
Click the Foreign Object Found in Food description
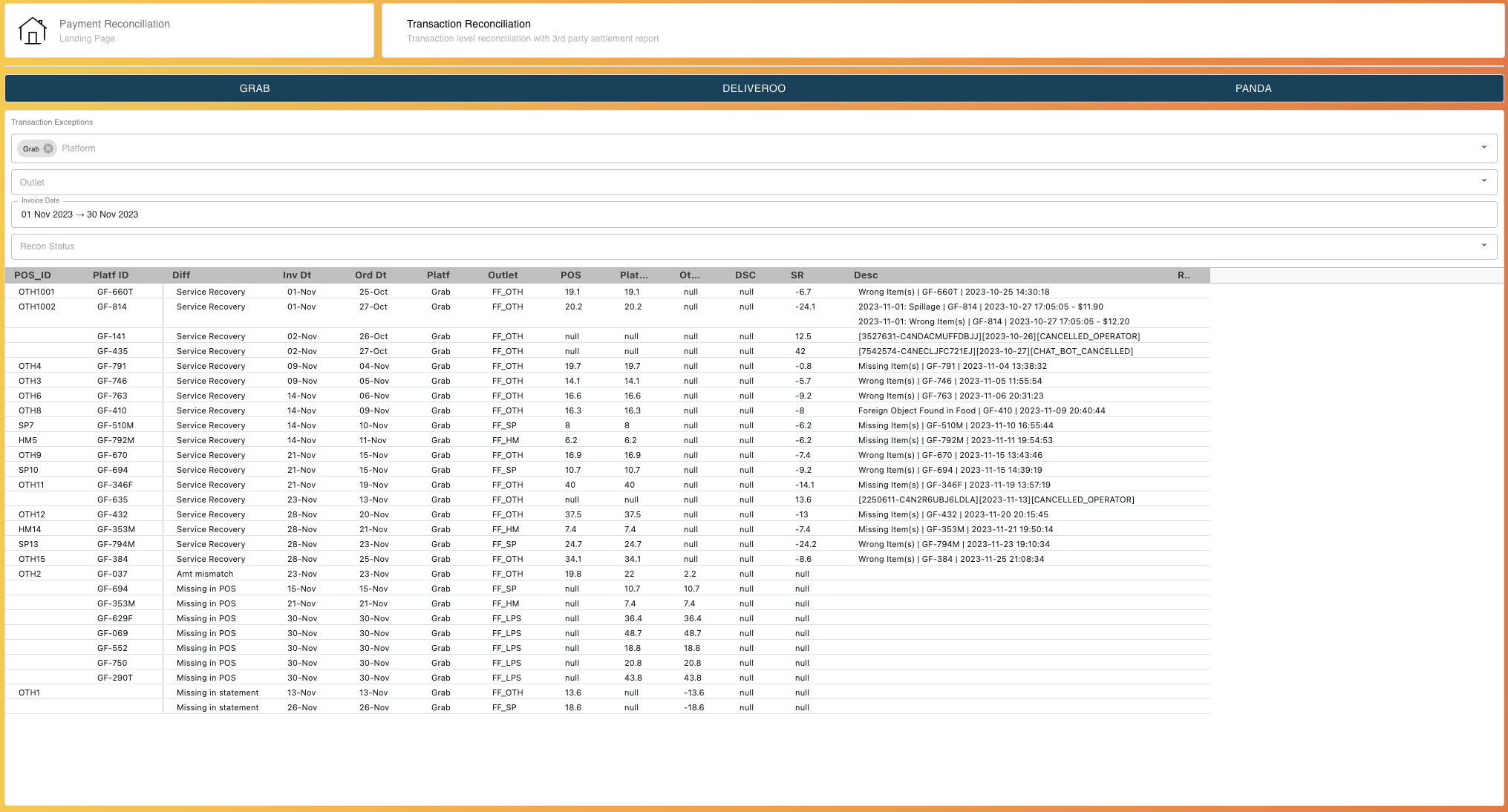point(982,410)
